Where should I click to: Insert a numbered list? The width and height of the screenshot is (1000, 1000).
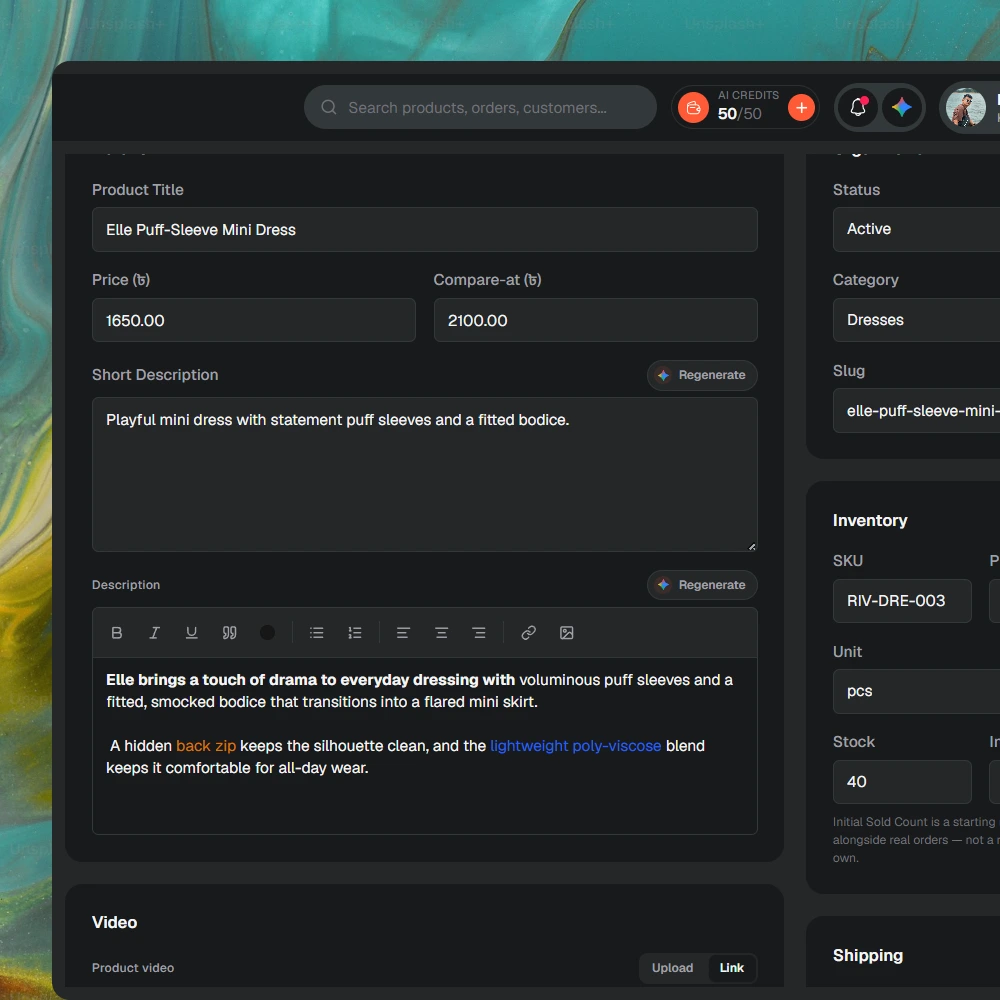pyautogui.click(x=355, y=633)
